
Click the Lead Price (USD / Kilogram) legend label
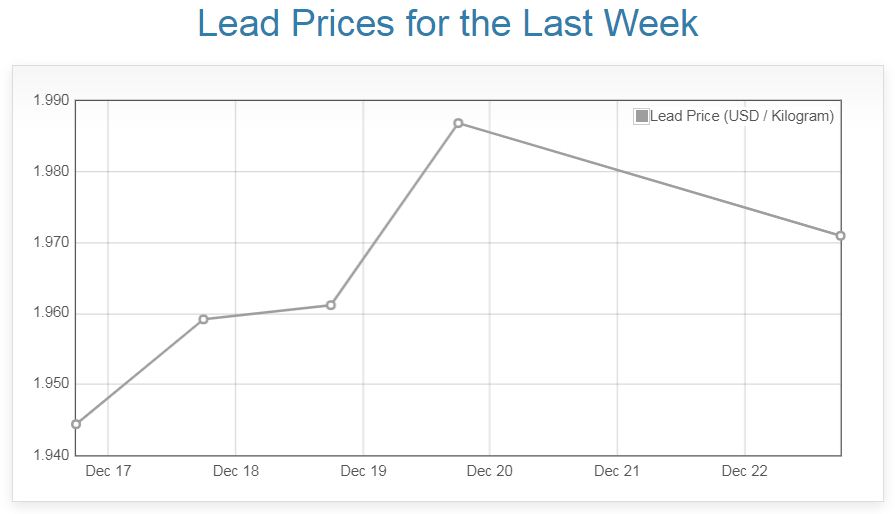click(x=741, y=117)
